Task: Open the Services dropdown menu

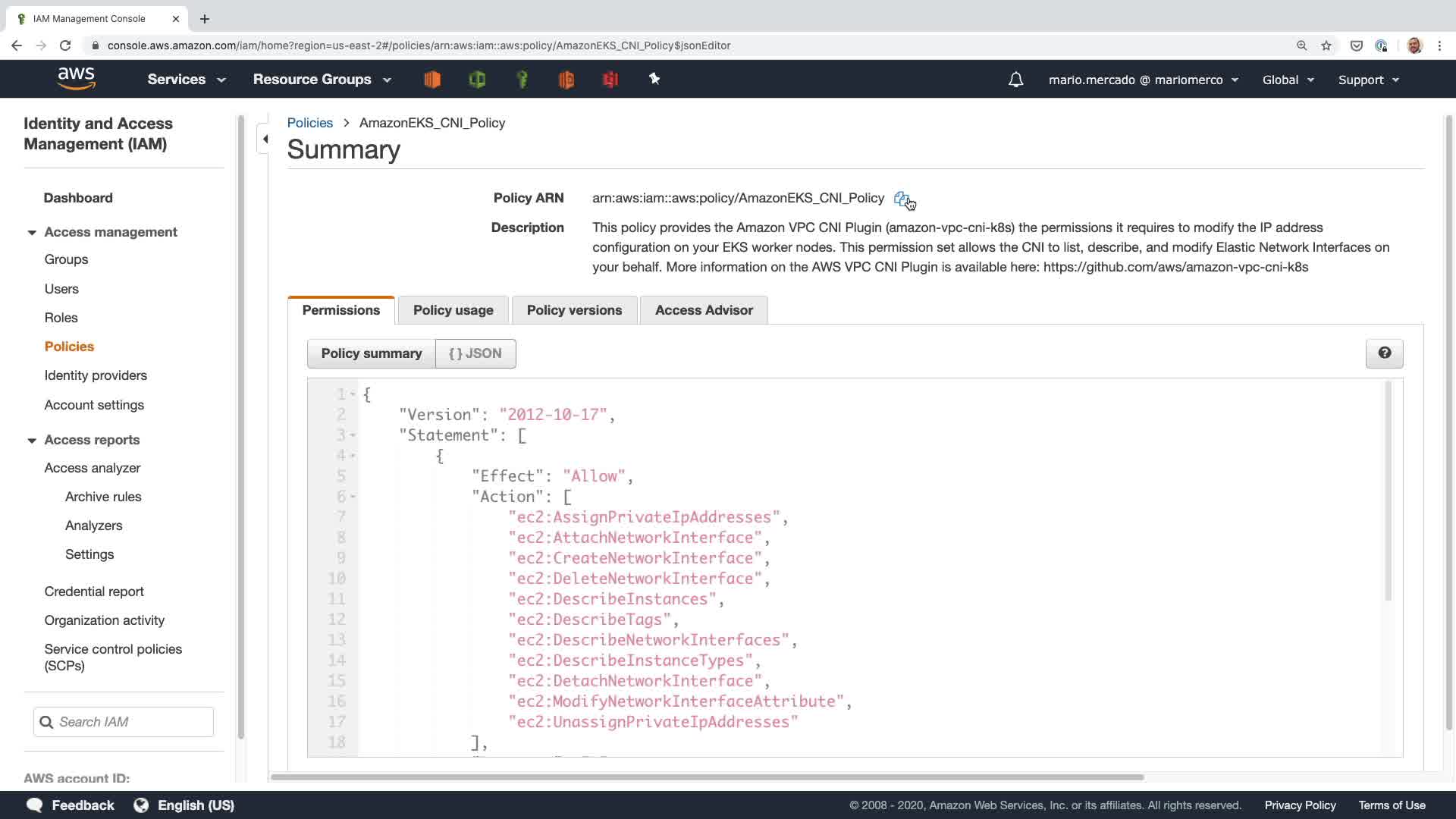Action: (187, 80)
